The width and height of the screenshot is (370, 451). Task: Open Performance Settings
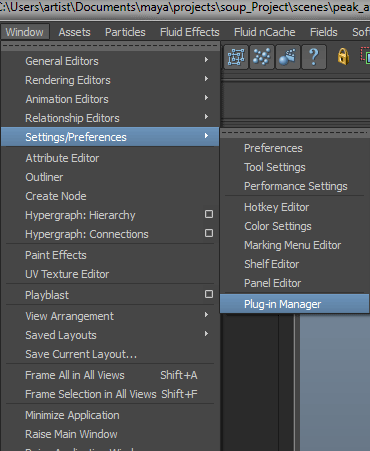[295, 186]
